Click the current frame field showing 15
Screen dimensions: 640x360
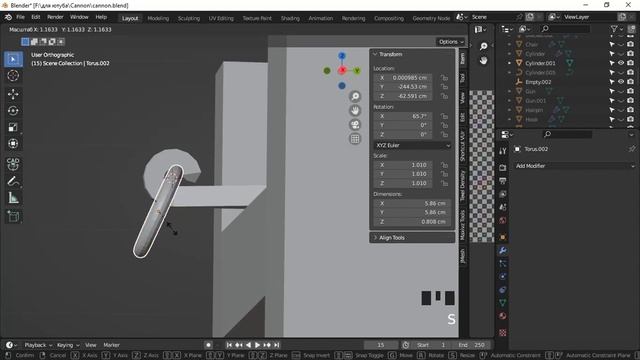[x=380, y=345]
